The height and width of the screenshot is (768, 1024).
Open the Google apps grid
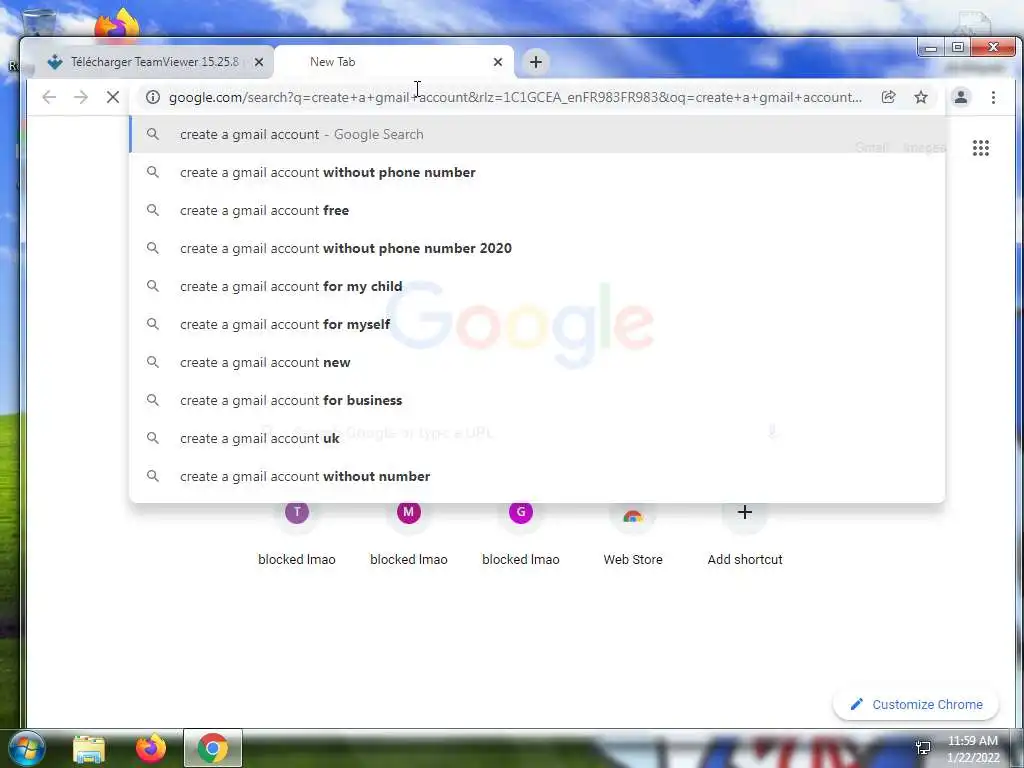coord(981,148)
